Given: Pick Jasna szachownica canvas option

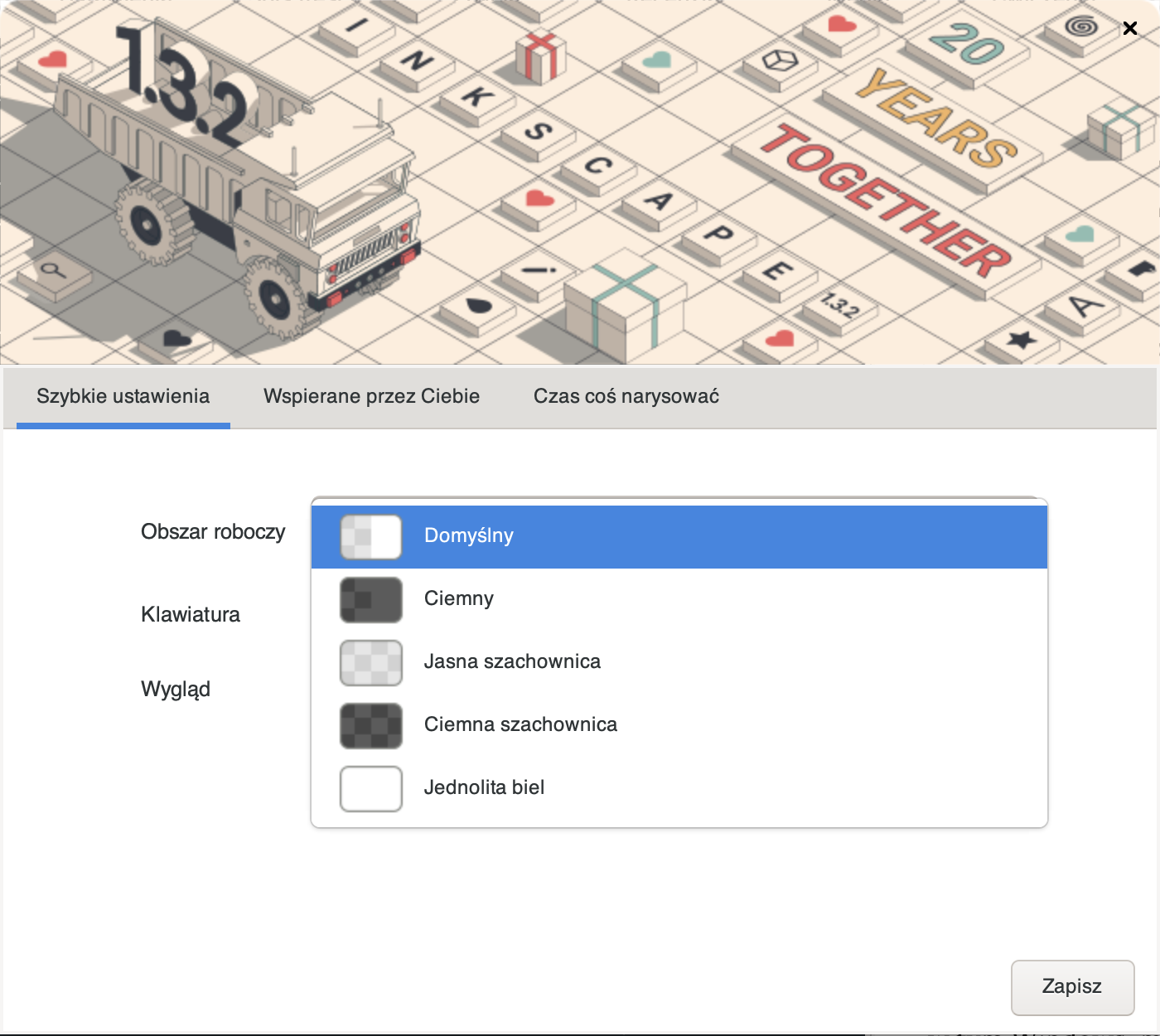Looking at the screenshot, I should tap(512, 662).
